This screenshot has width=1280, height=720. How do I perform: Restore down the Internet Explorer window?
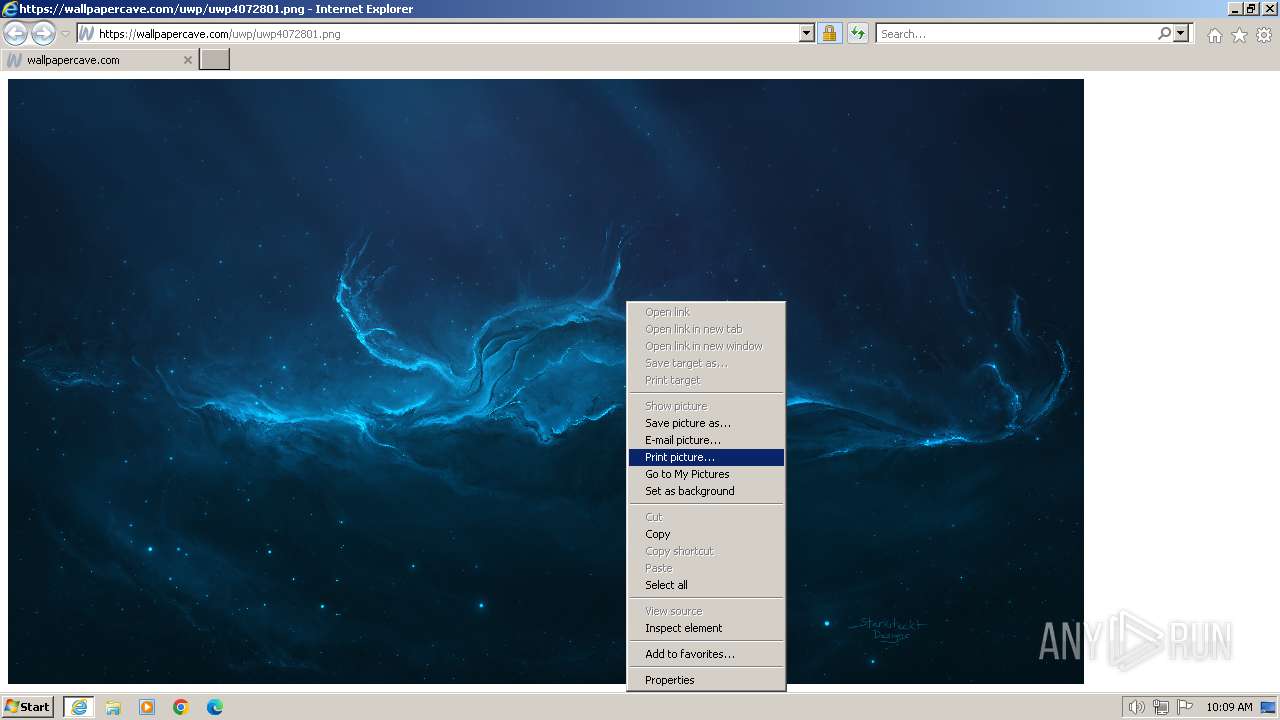coord(1252,9)
